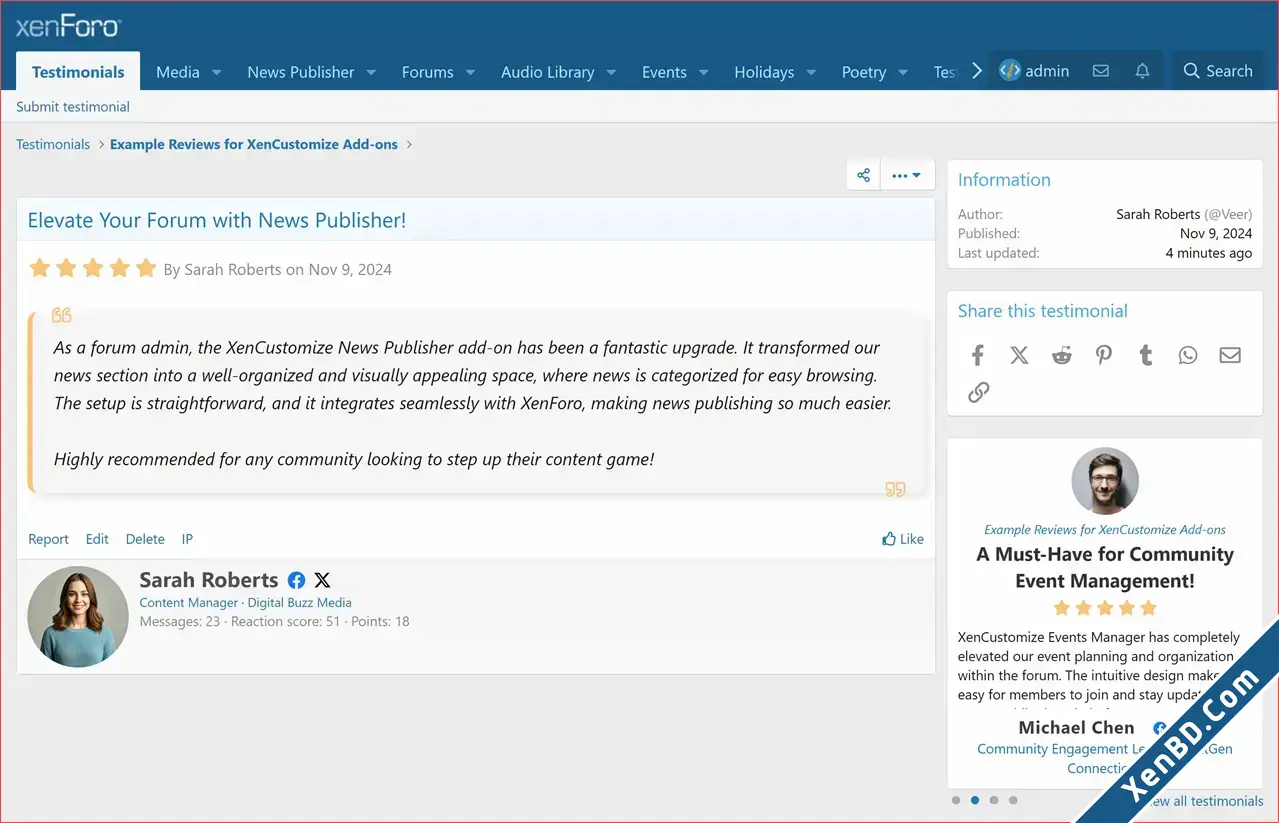Viewport: 1279px width, 823px height.
Task: Select the third testimonial slide dot
Action: coord(993,800)
